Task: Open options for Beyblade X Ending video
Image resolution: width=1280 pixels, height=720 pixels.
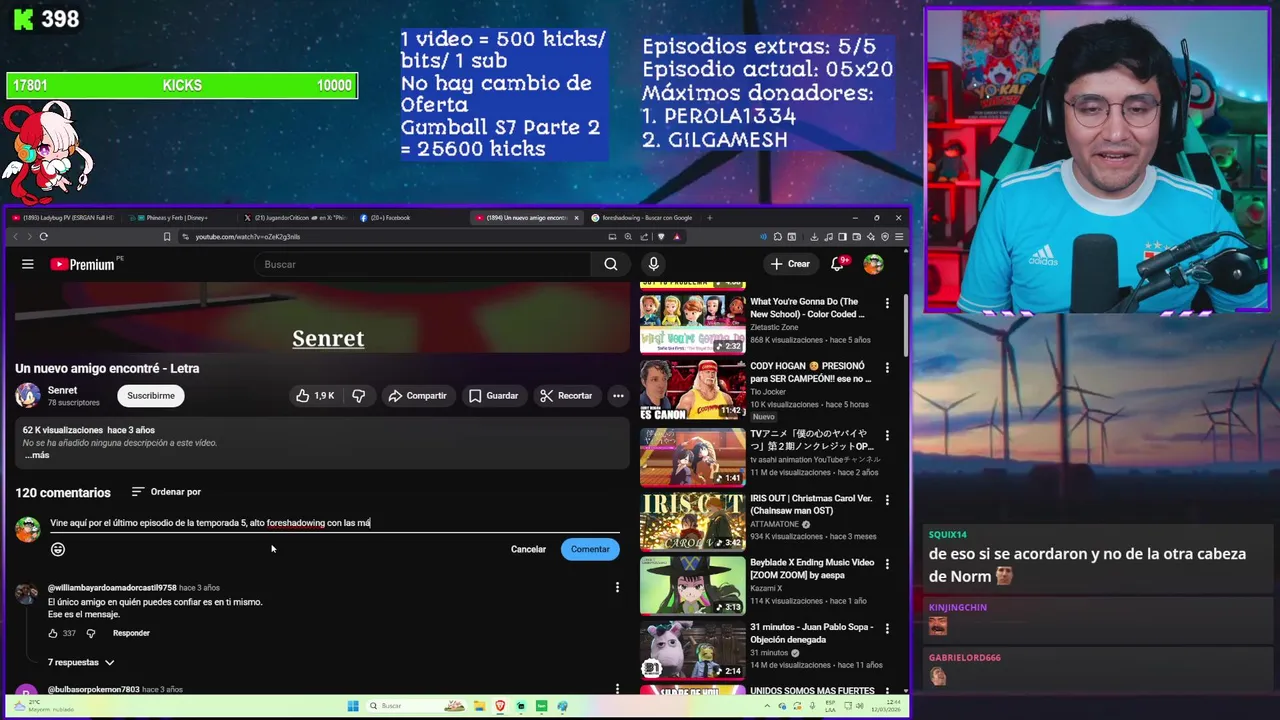Action: point(887,564)
